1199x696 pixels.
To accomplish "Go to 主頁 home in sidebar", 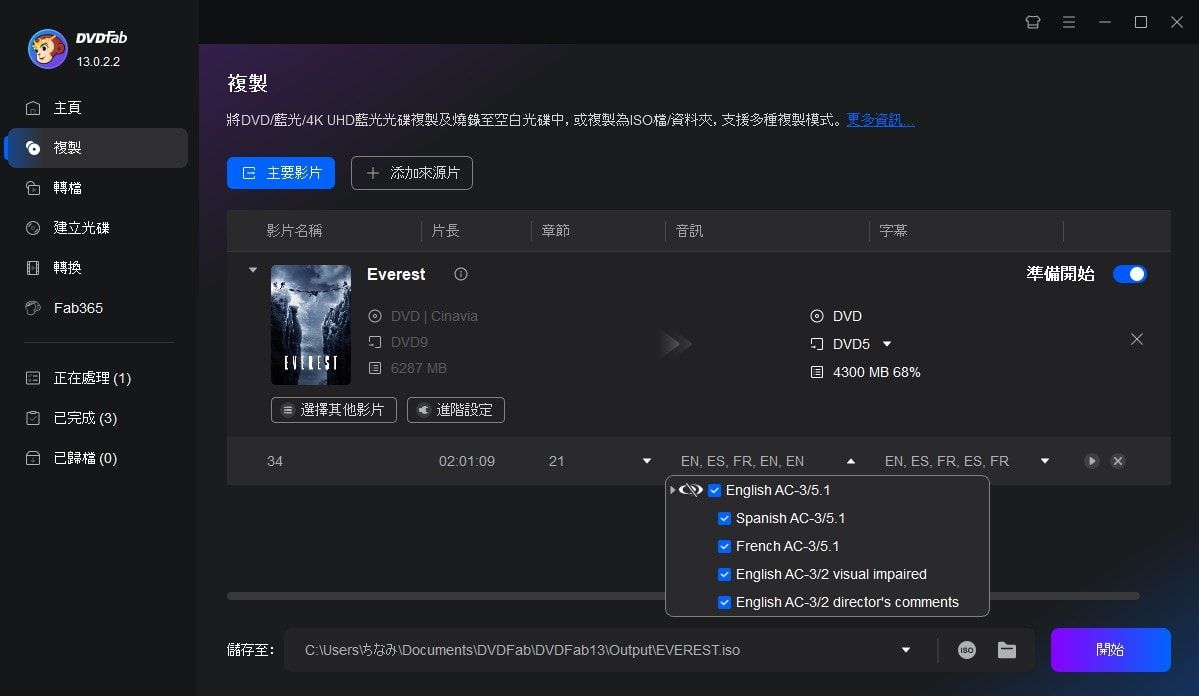I will coord(96,108).
